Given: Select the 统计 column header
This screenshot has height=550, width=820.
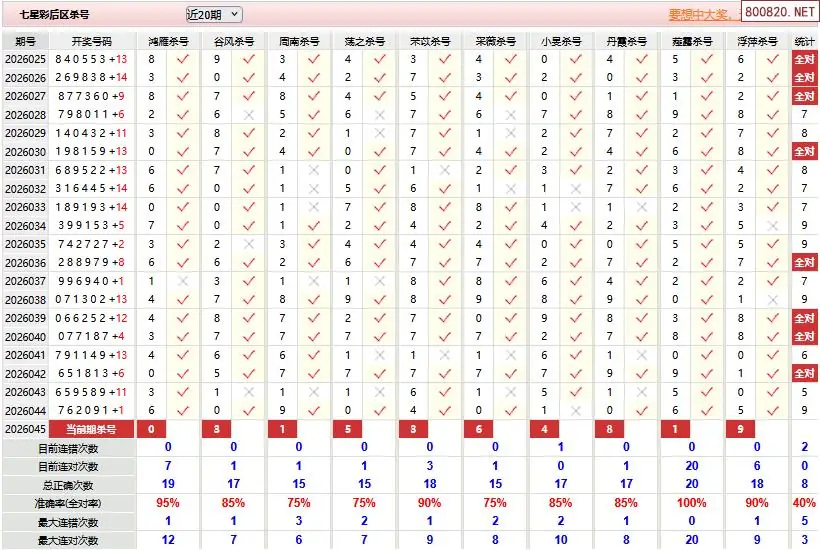Looking at the screenshot, I should [x=804, y=41].
